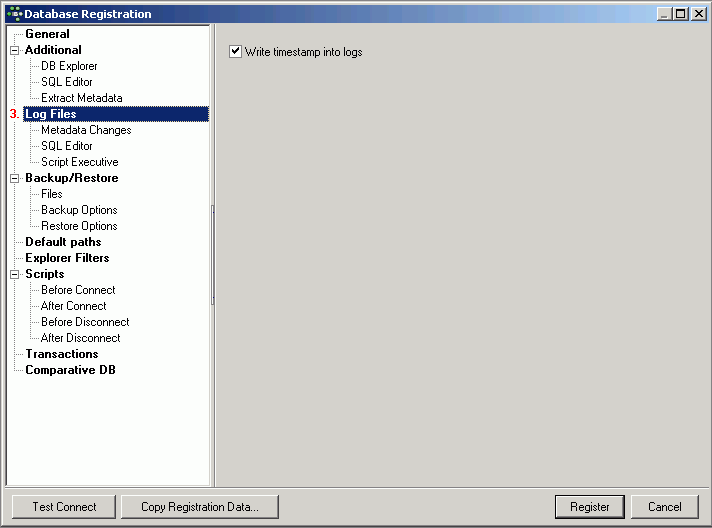Viewport: 712px width, 528px height.
Task: Click the Cancel button
Action: click(x=665, y=507)
